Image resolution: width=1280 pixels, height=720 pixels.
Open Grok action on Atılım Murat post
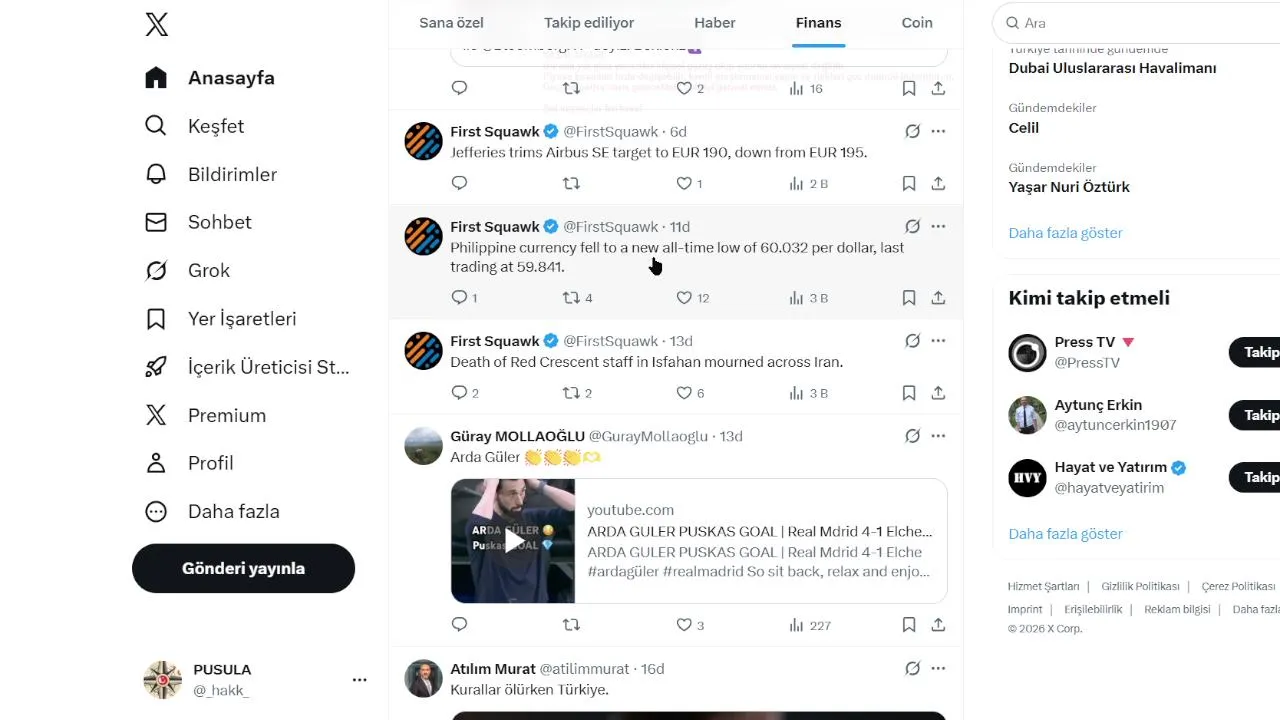[912, 669]
